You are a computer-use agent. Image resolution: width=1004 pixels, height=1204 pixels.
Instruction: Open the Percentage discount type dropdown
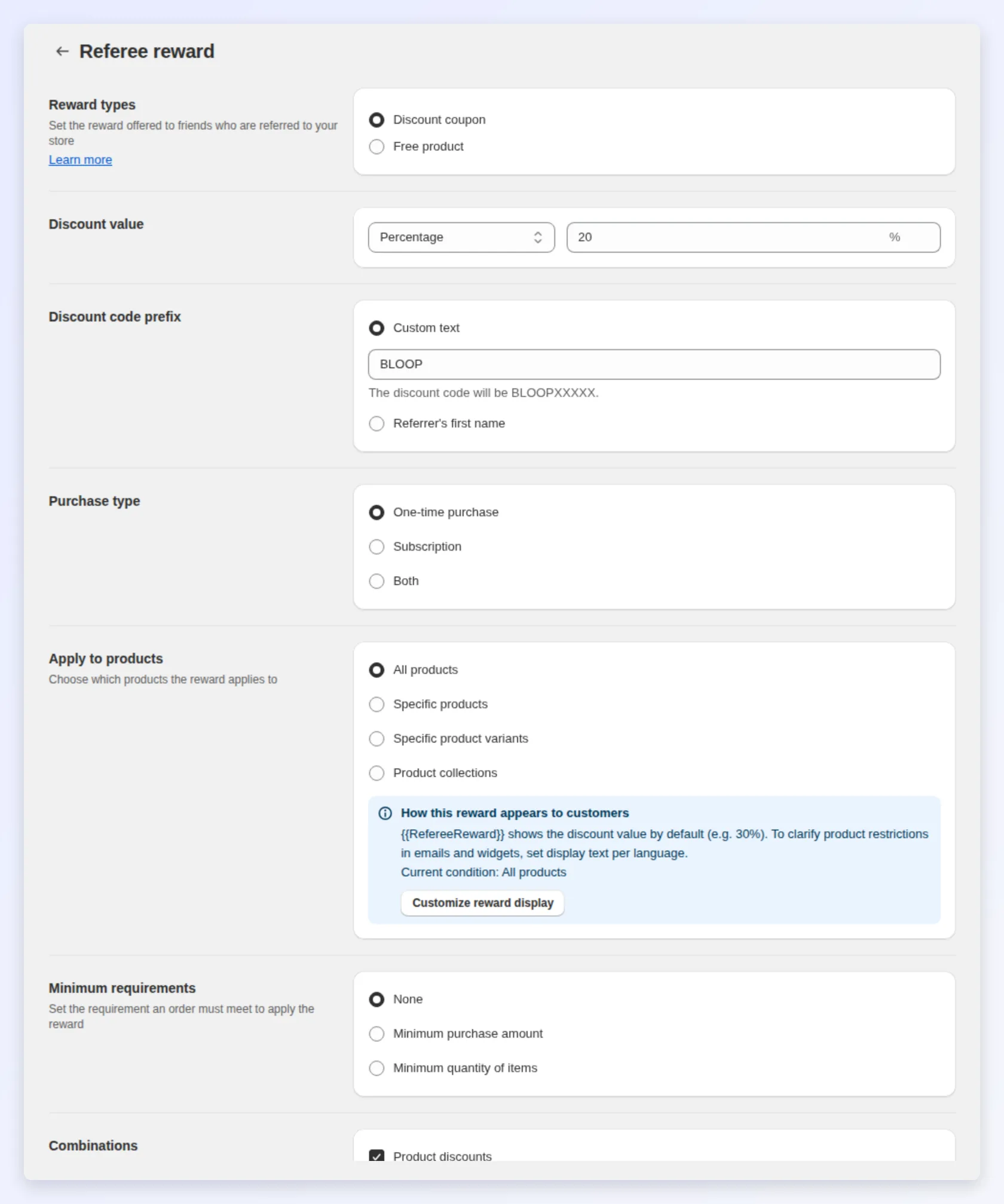tap(461, 237)
